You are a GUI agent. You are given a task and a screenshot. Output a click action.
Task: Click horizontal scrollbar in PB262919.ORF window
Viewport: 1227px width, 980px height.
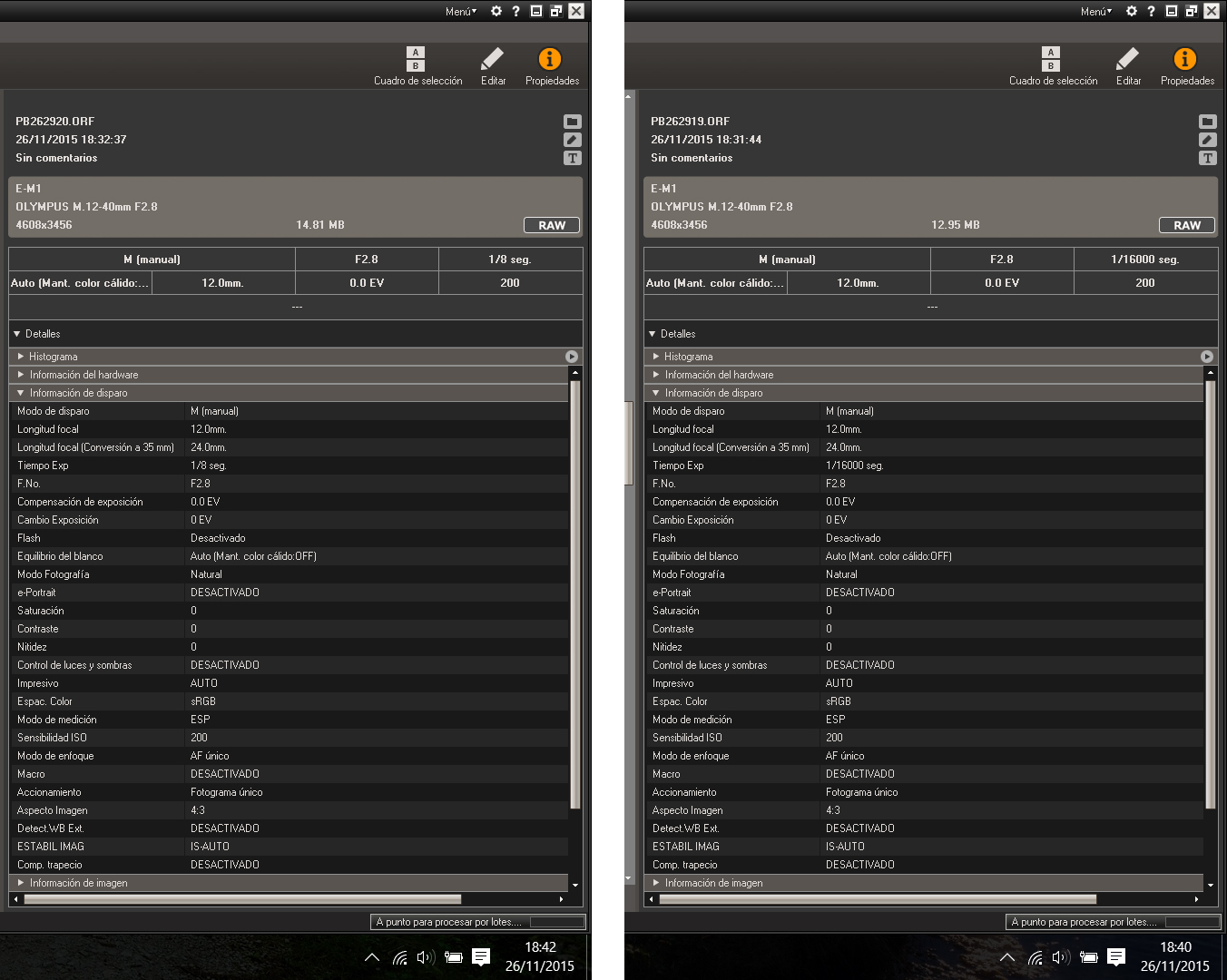pos(878,899)
